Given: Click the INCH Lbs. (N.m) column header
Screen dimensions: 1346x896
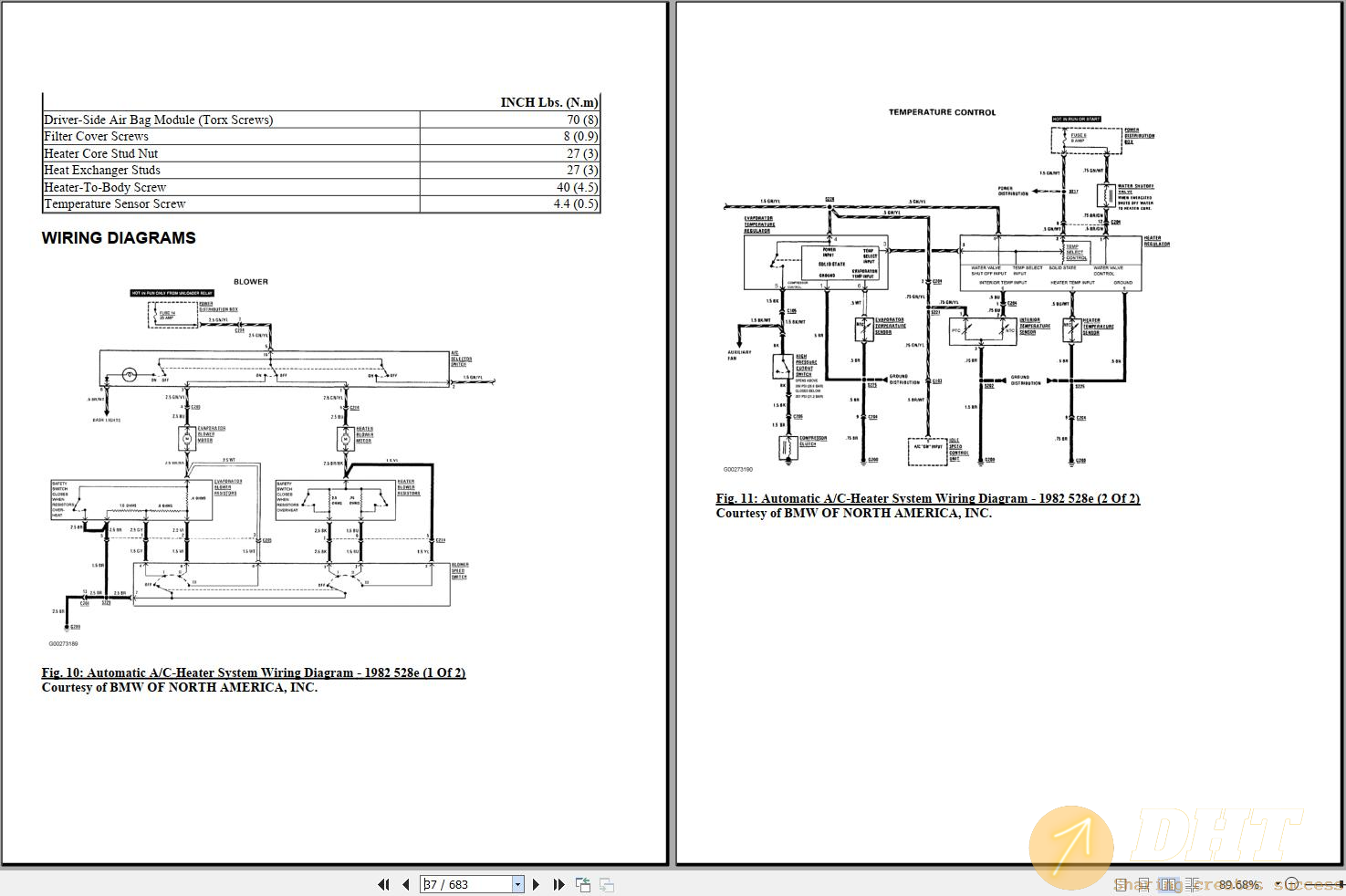Looking at the screenshot, I should point(549,102).
